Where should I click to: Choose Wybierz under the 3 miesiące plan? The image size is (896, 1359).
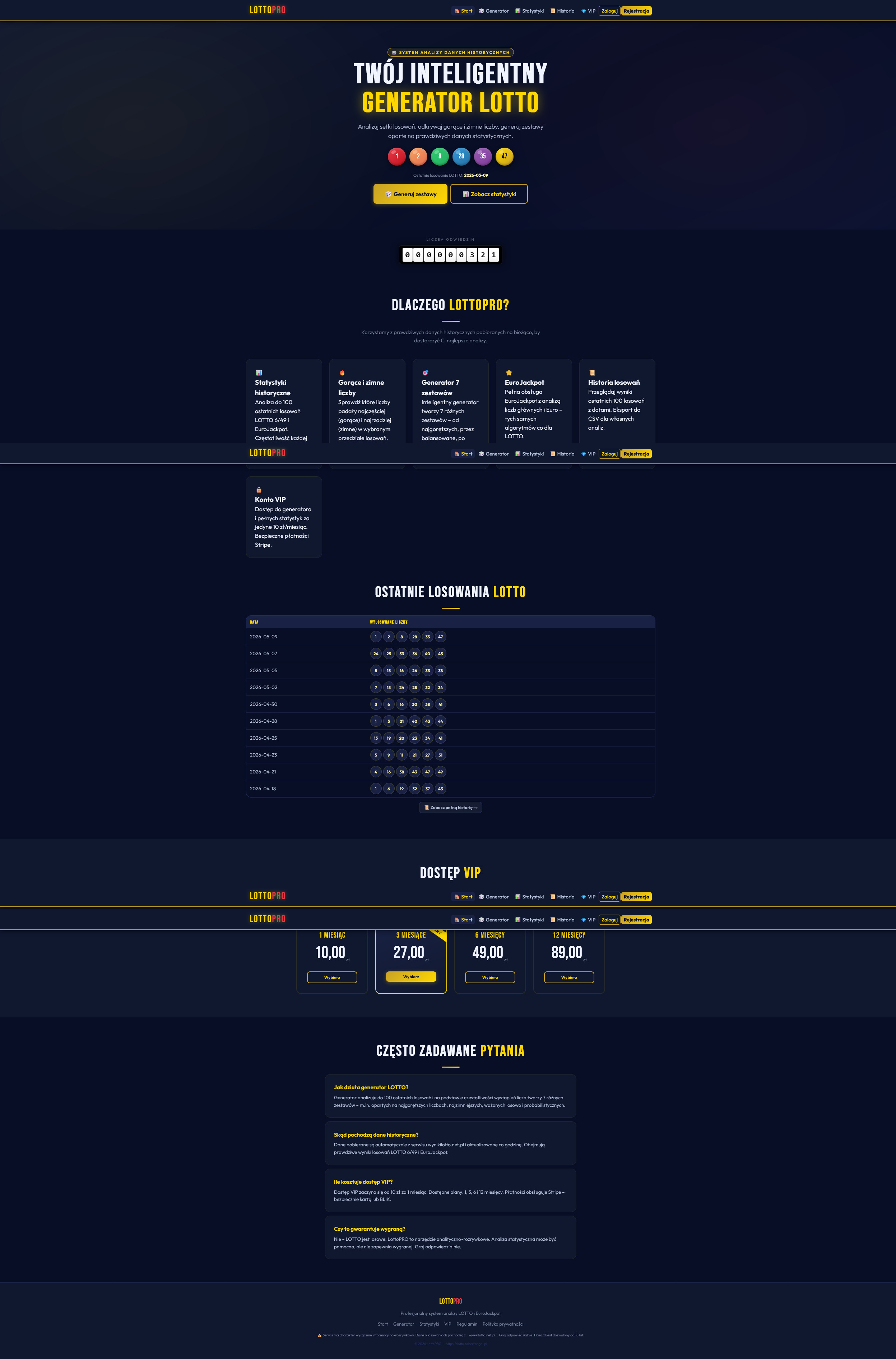(x=411, y=977)
